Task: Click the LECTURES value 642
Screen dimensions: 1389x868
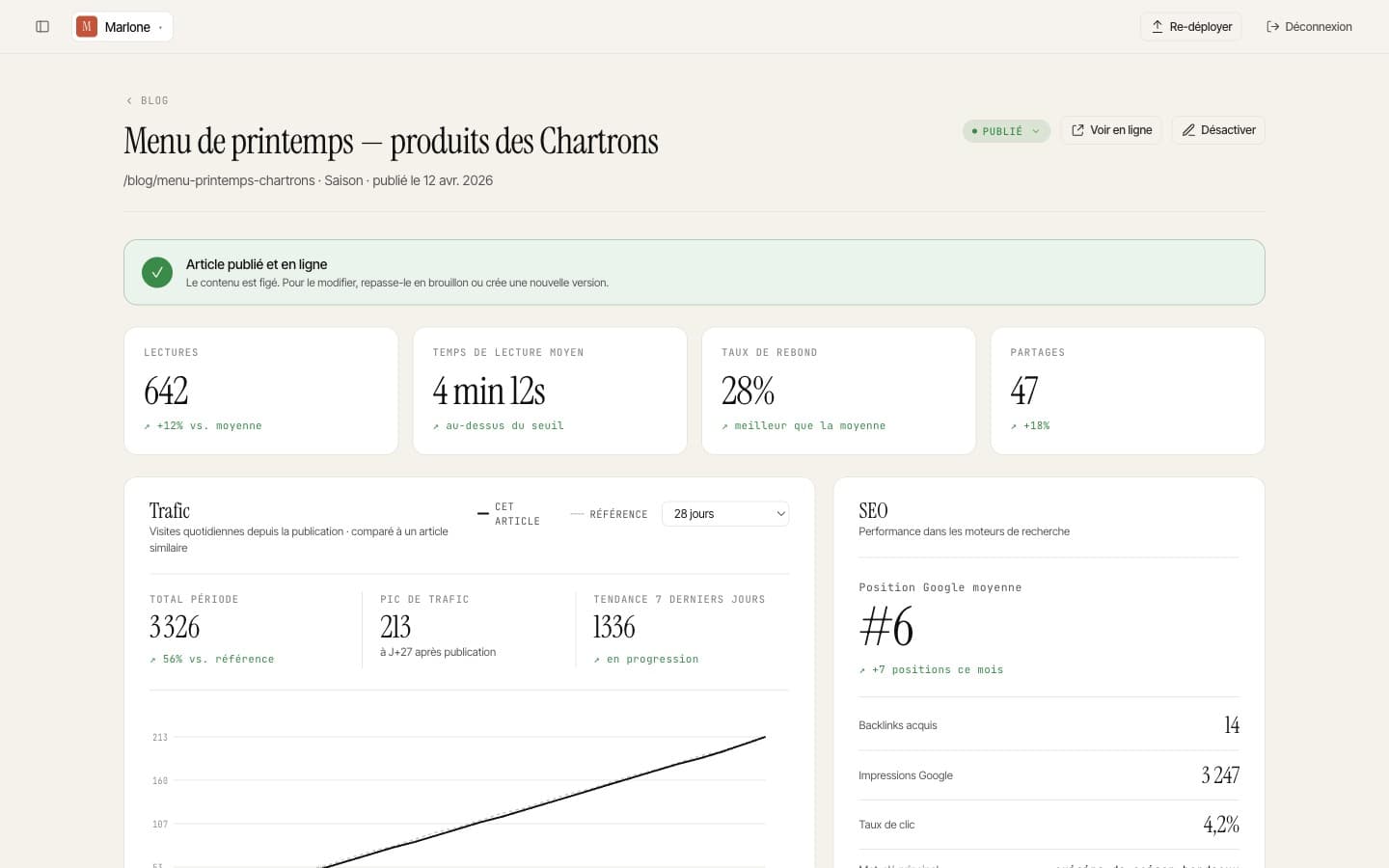Action: pyautogui.click(x=166, y=391)
